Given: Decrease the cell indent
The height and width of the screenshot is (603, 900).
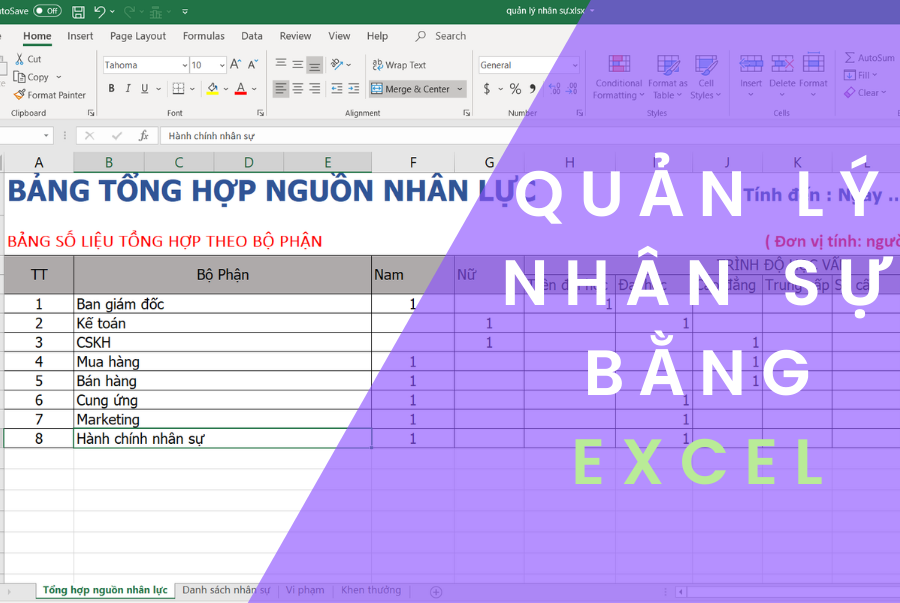Looking at the screenshot, I should coord(337,88).
